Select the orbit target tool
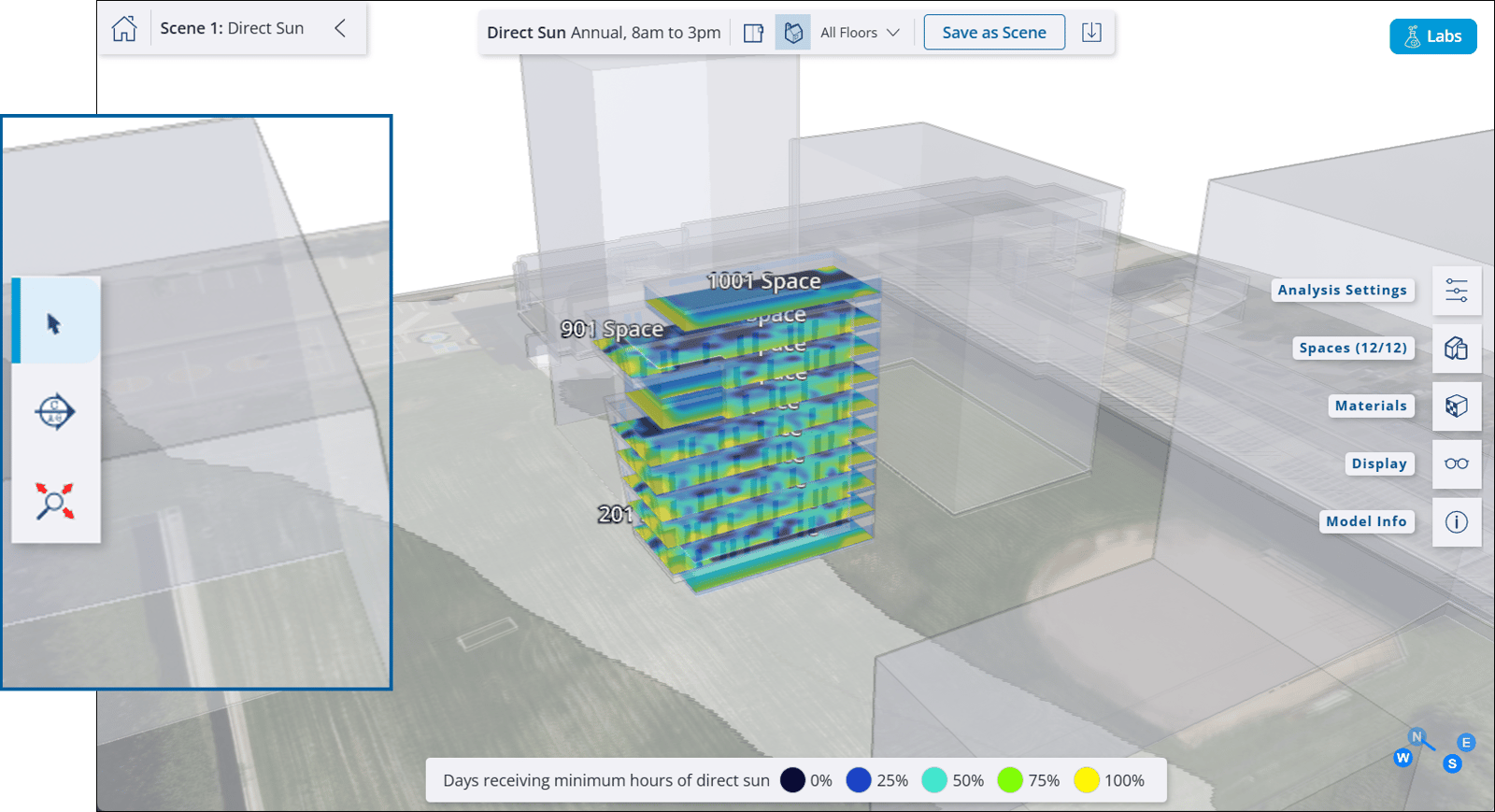Image resolution: width=1495 pixels, height=812 pixels. point(55,411)
